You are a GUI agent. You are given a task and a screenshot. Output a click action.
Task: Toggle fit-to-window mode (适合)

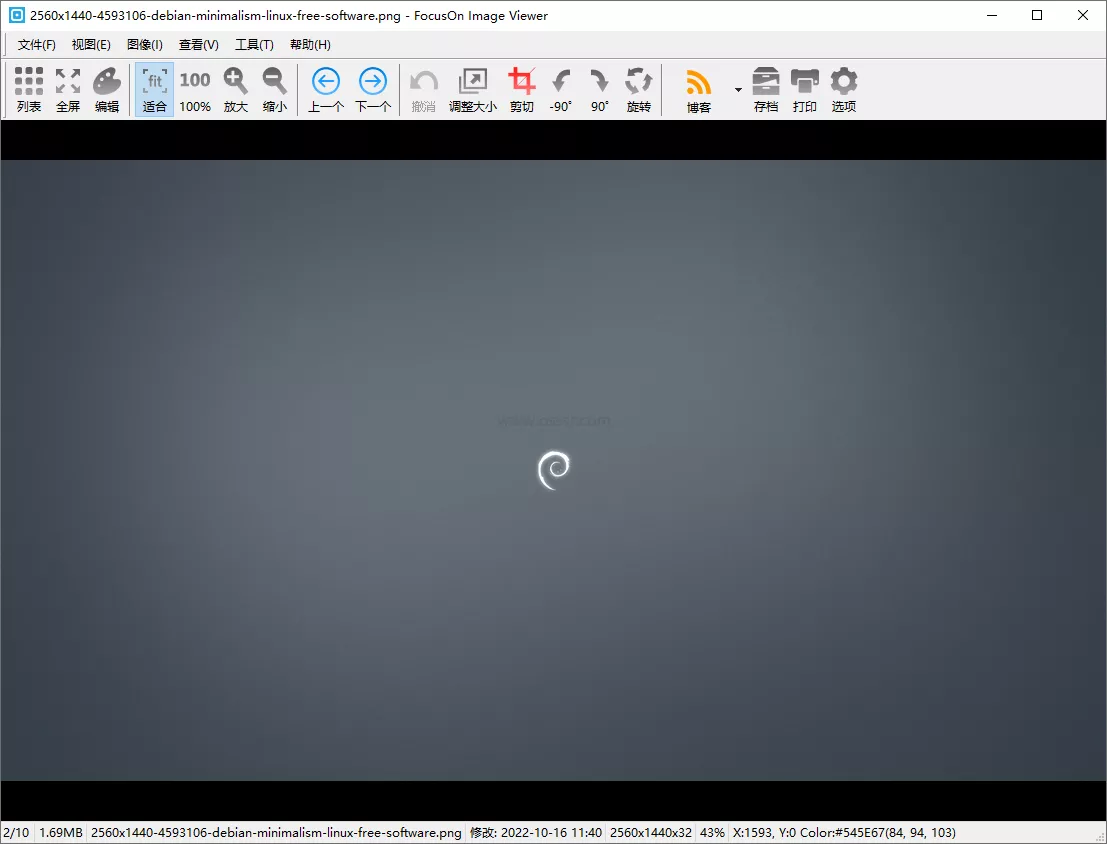(155, 90)
